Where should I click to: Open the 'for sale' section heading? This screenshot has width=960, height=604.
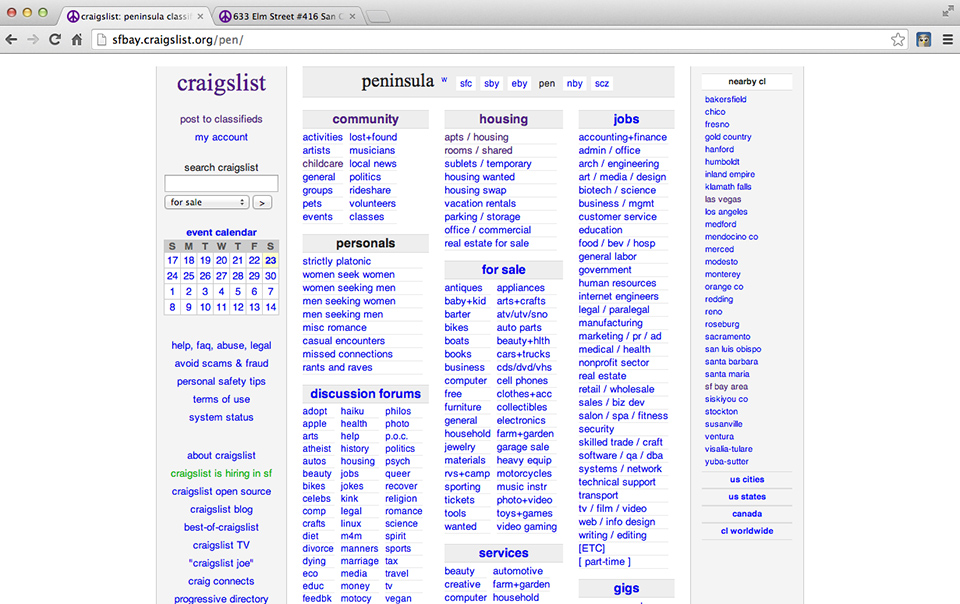[x=503, y=270]
